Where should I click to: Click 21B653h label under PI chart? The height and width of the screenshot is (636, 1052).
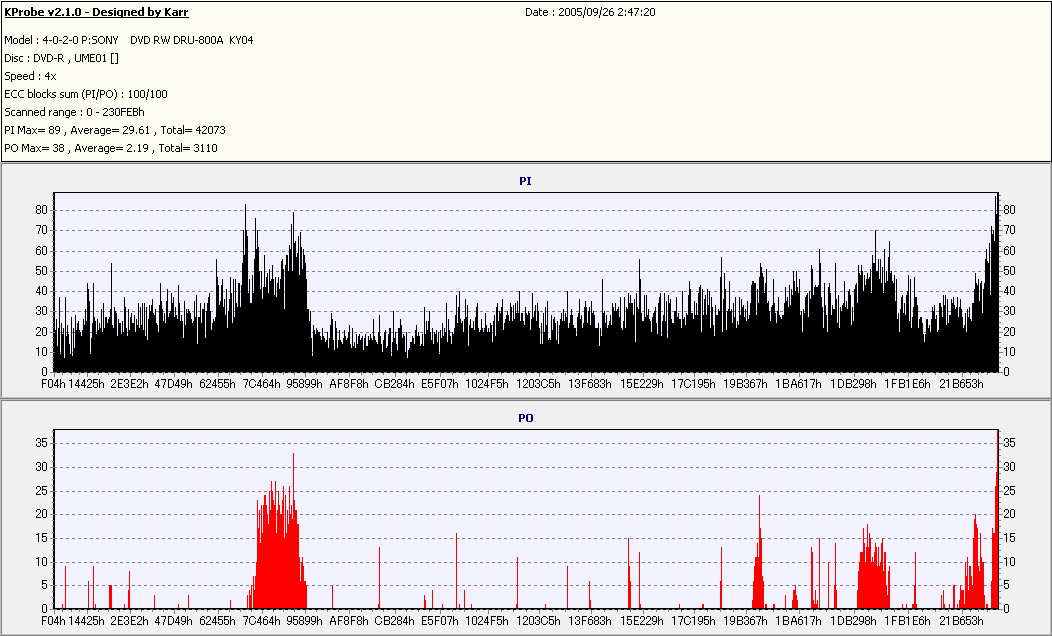[961, 384]
